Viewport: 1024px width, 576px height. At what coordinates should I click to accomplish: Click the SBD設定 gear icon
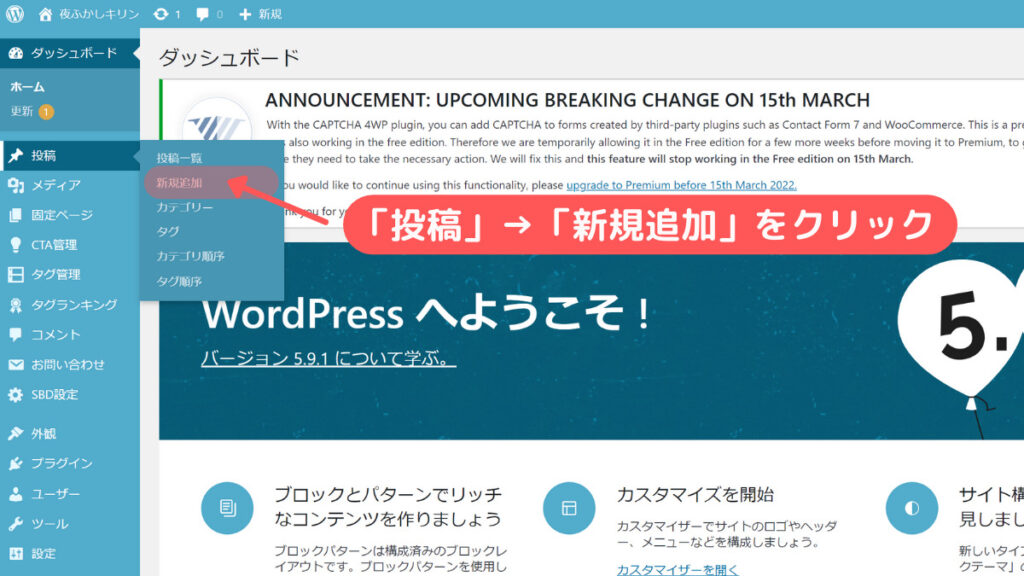[x=16, y=394]
